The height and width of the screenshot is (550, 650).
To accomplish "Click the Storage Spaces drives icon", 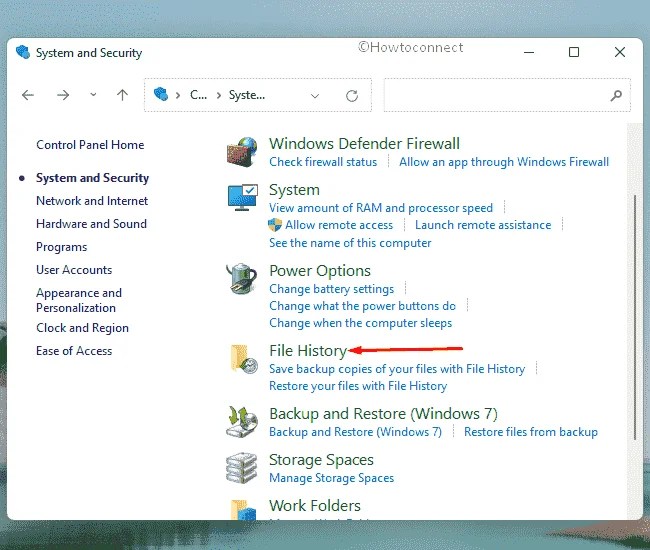I will pos(242,468).
